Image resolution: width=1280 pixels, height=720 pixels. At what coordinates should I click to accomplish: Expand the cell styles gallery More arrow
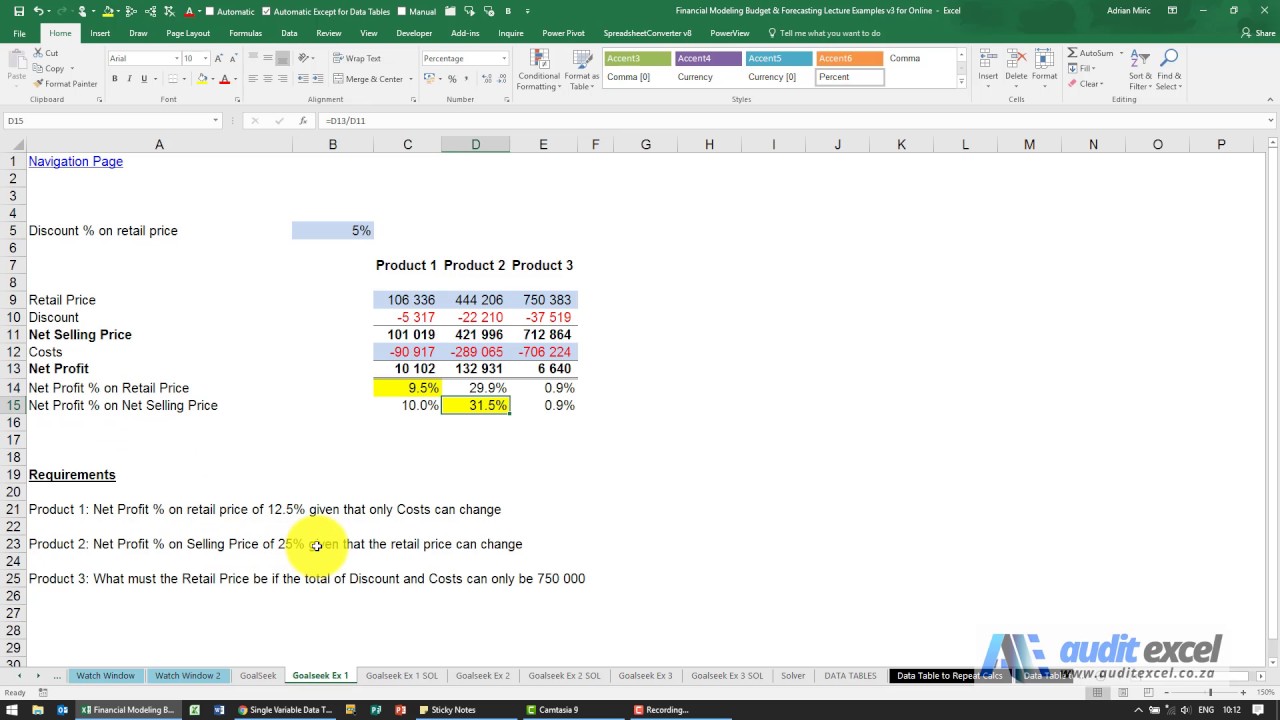pyautogui.click(x=962, y=82)
